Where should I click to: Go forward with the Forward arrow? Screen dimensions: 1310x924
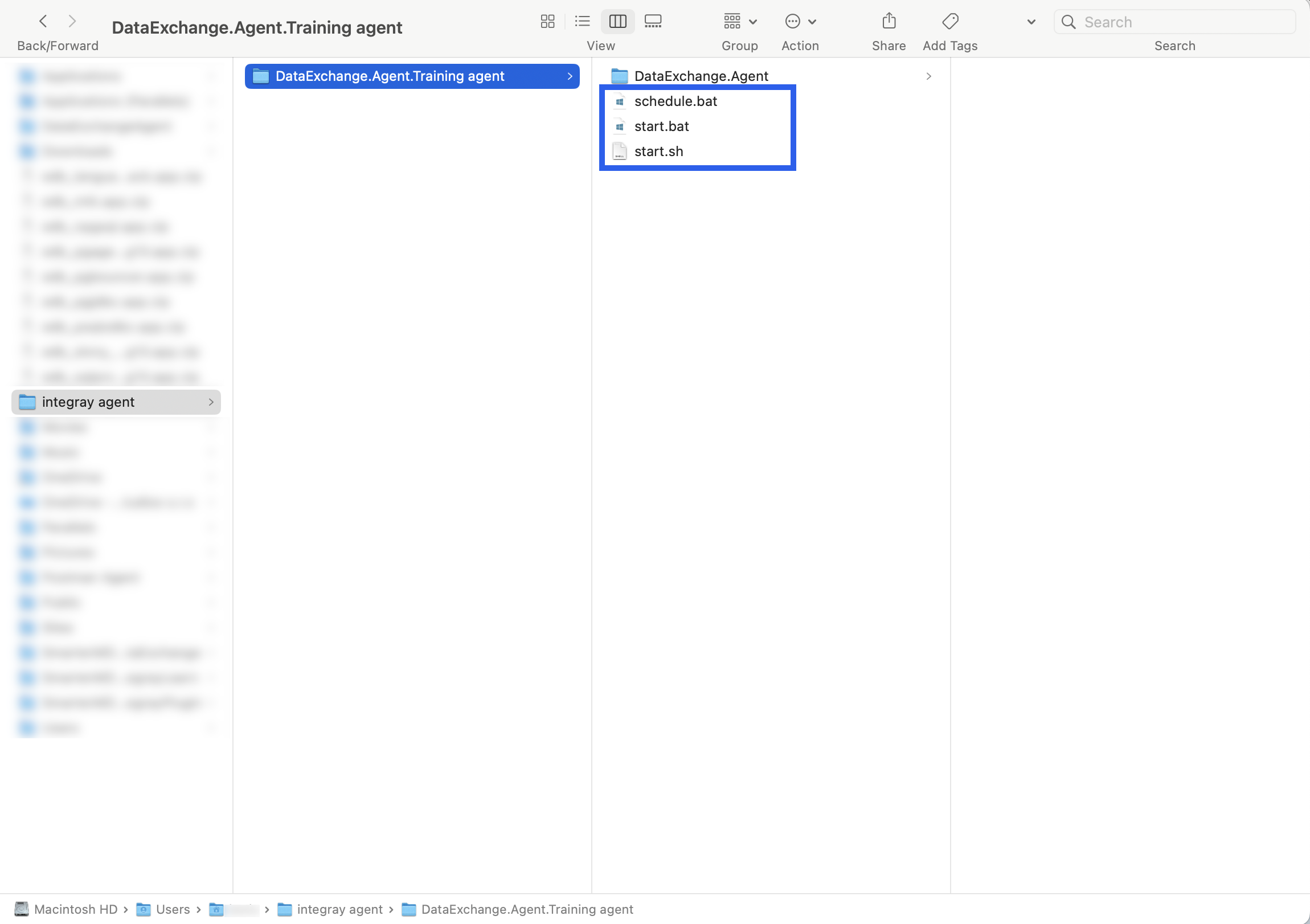[72, 22]
